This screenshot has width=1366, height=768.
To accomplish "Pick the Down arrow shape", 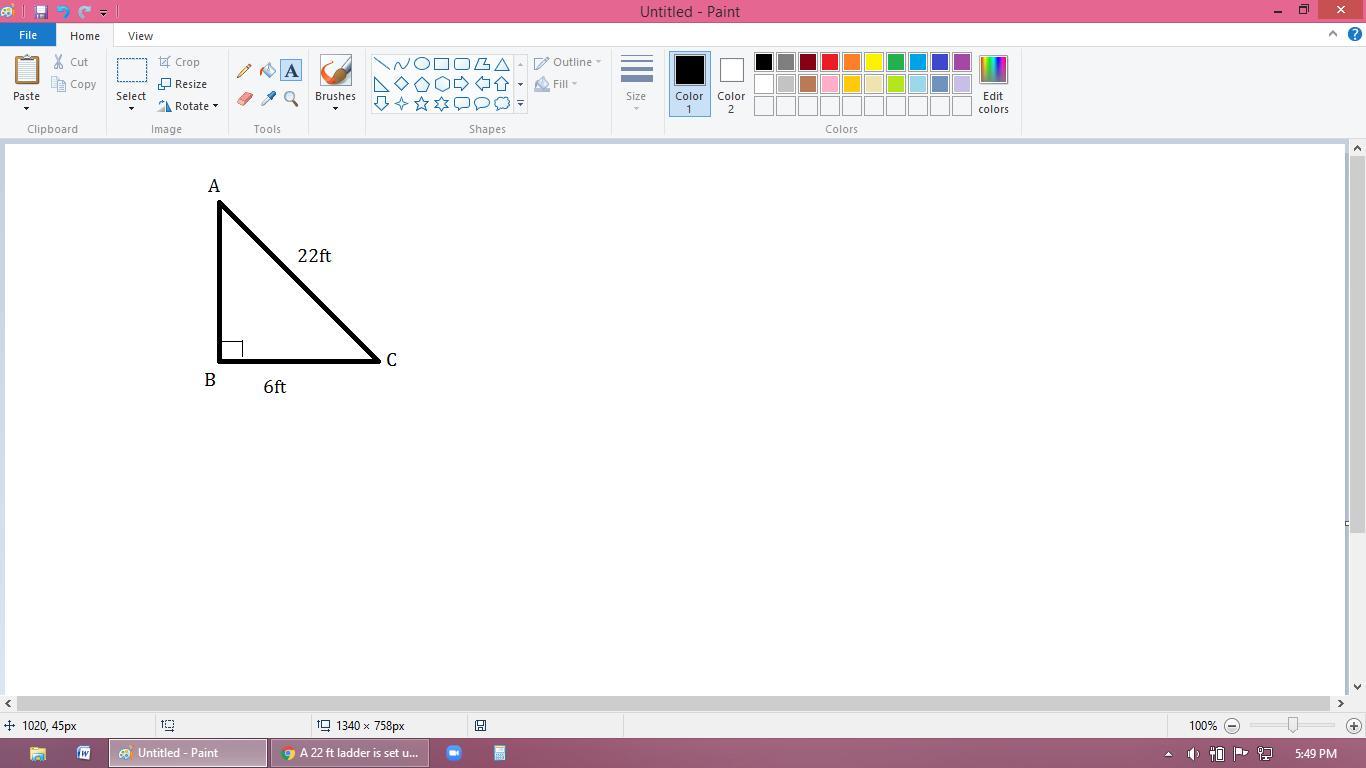I will (x=381, y=103).
